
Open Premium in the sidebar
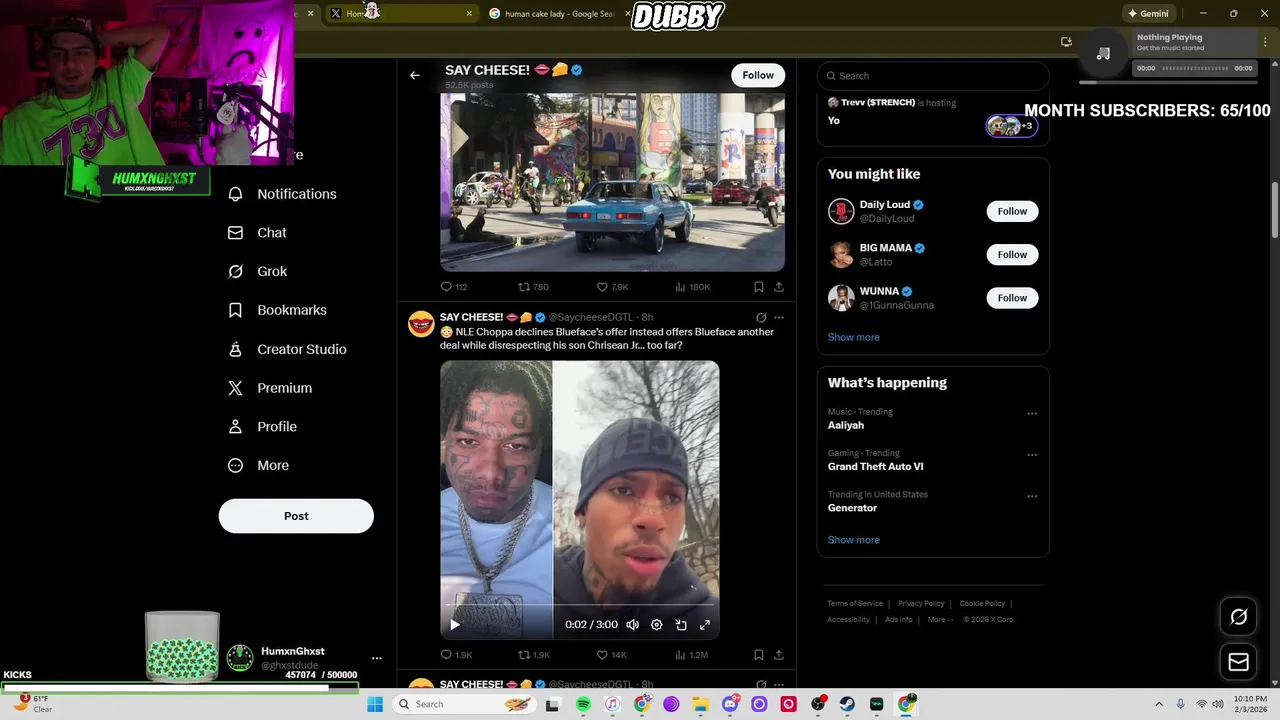tap(269, 388)
